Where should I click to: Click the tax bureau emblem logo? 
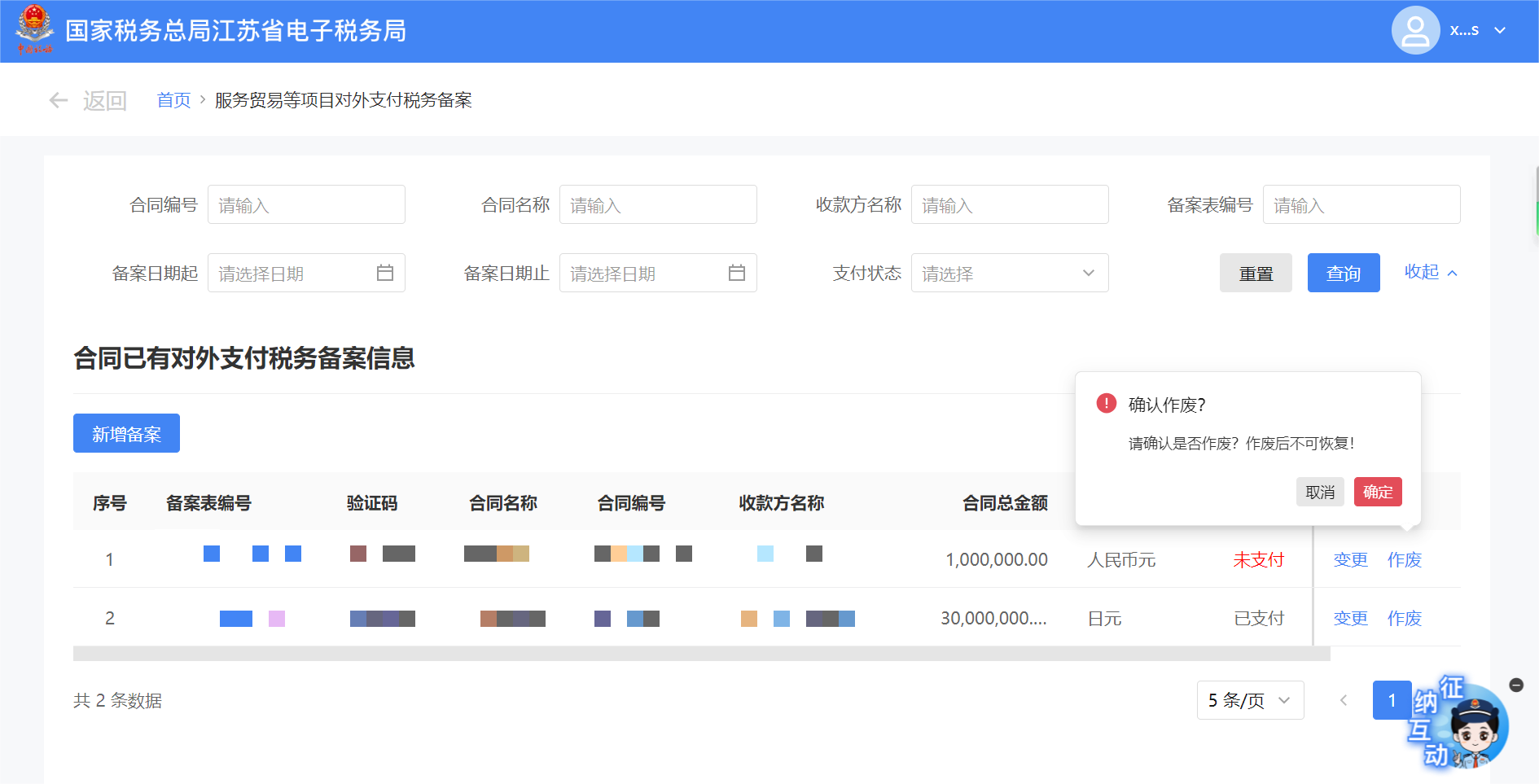(x=34, y=29)
